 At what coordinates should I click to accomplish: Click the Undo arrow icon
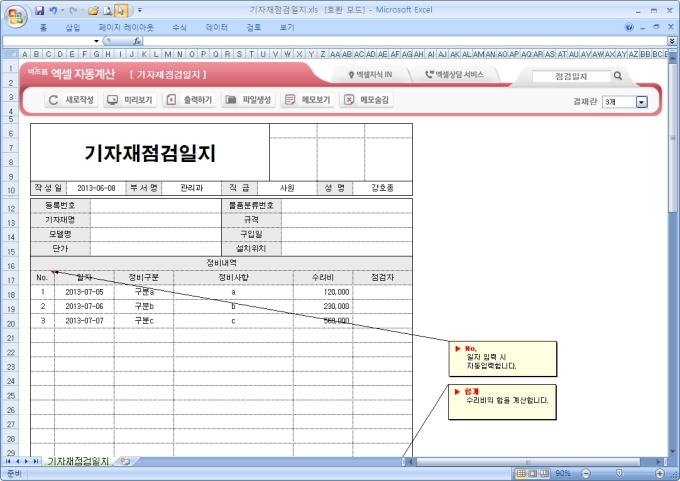click(54, 9)
